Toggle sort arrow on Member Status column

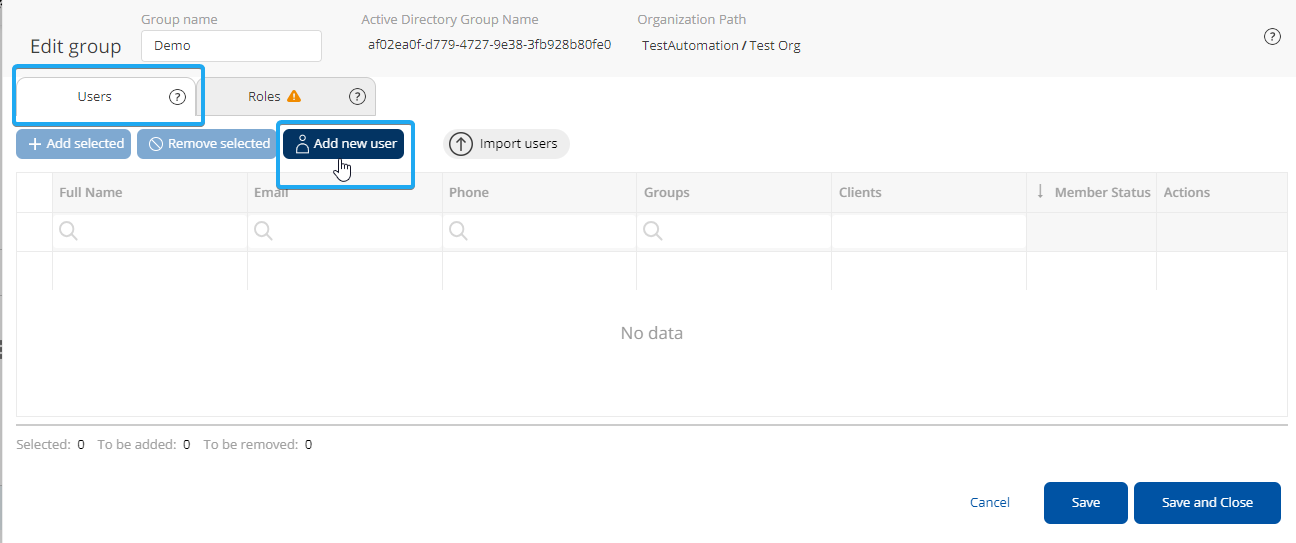1040,191
